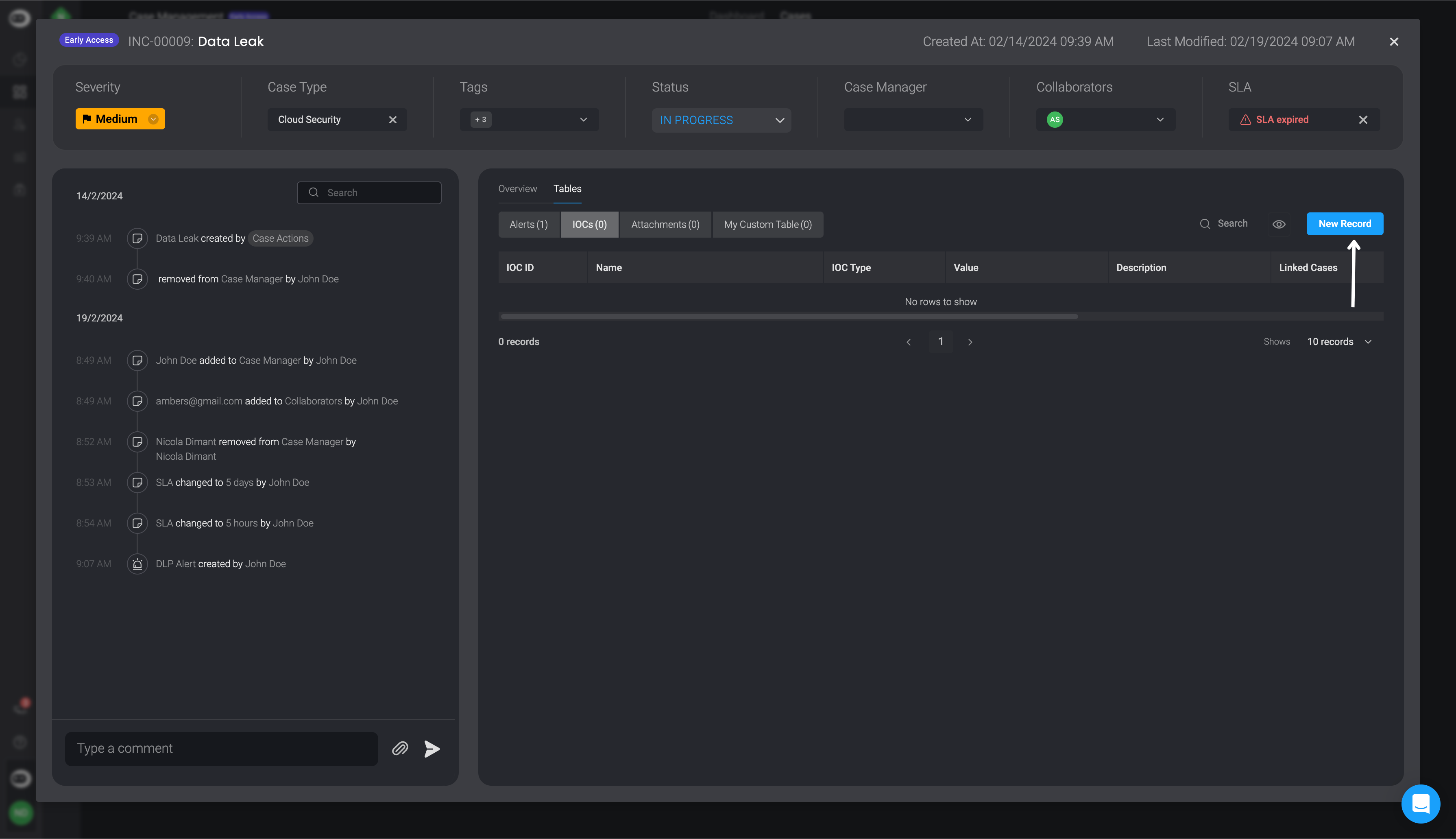Click the AS collaborator avatar
This screenshot has height=839, width=1456.
pos(1055,120)
